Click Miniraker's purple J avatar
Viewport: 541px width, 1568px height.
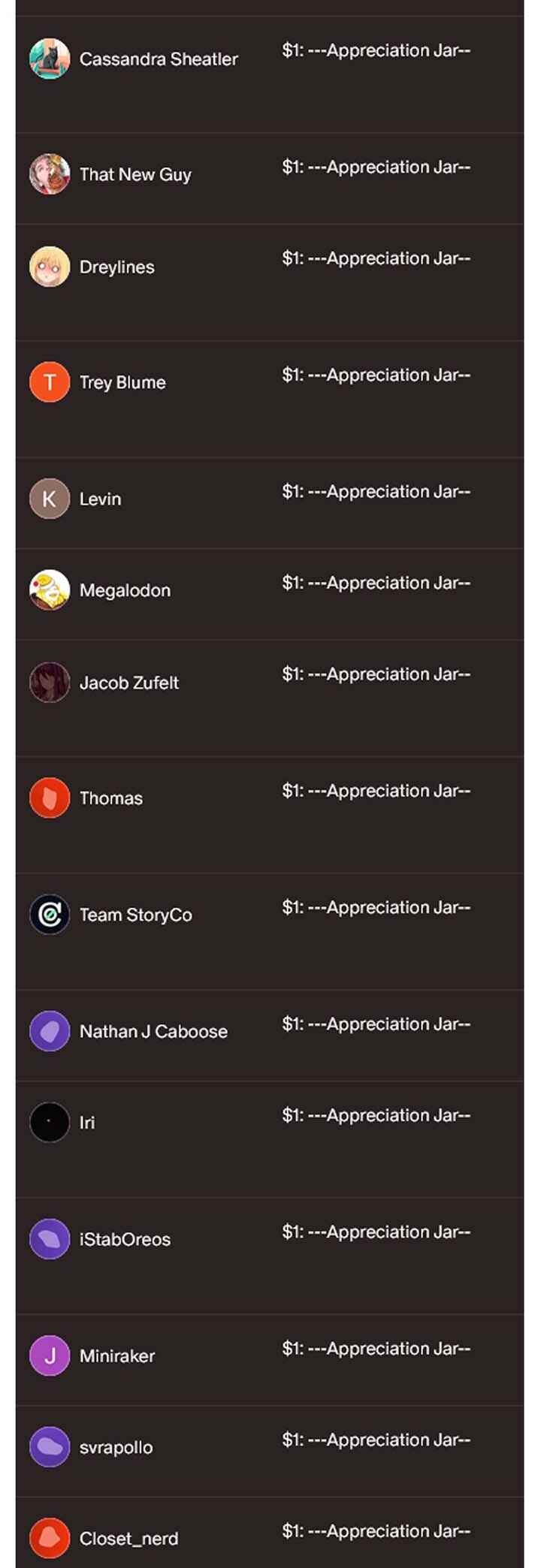(50, 1355)
